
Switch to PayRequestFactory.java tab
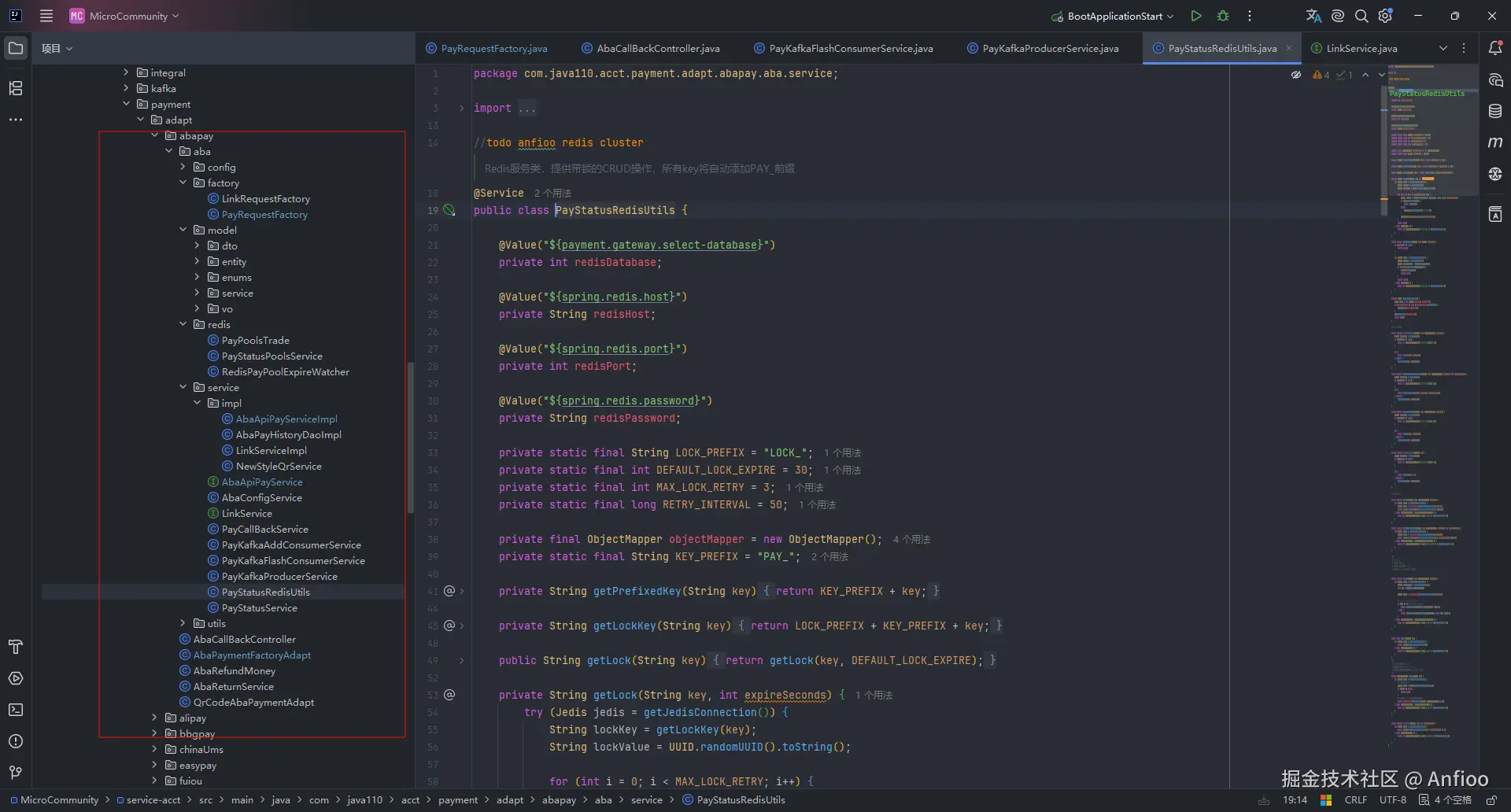(486, 48)
